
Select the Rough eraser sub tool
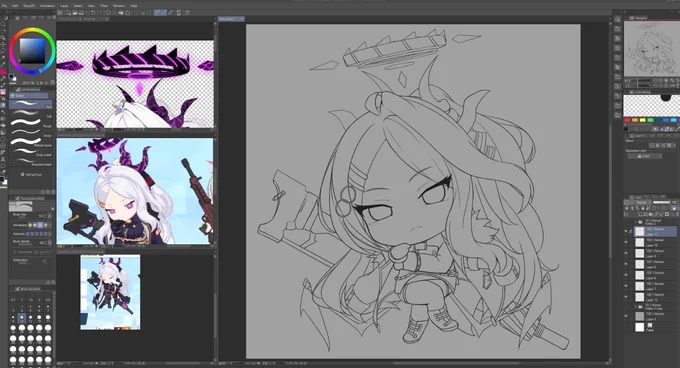[x=31, y=123]
